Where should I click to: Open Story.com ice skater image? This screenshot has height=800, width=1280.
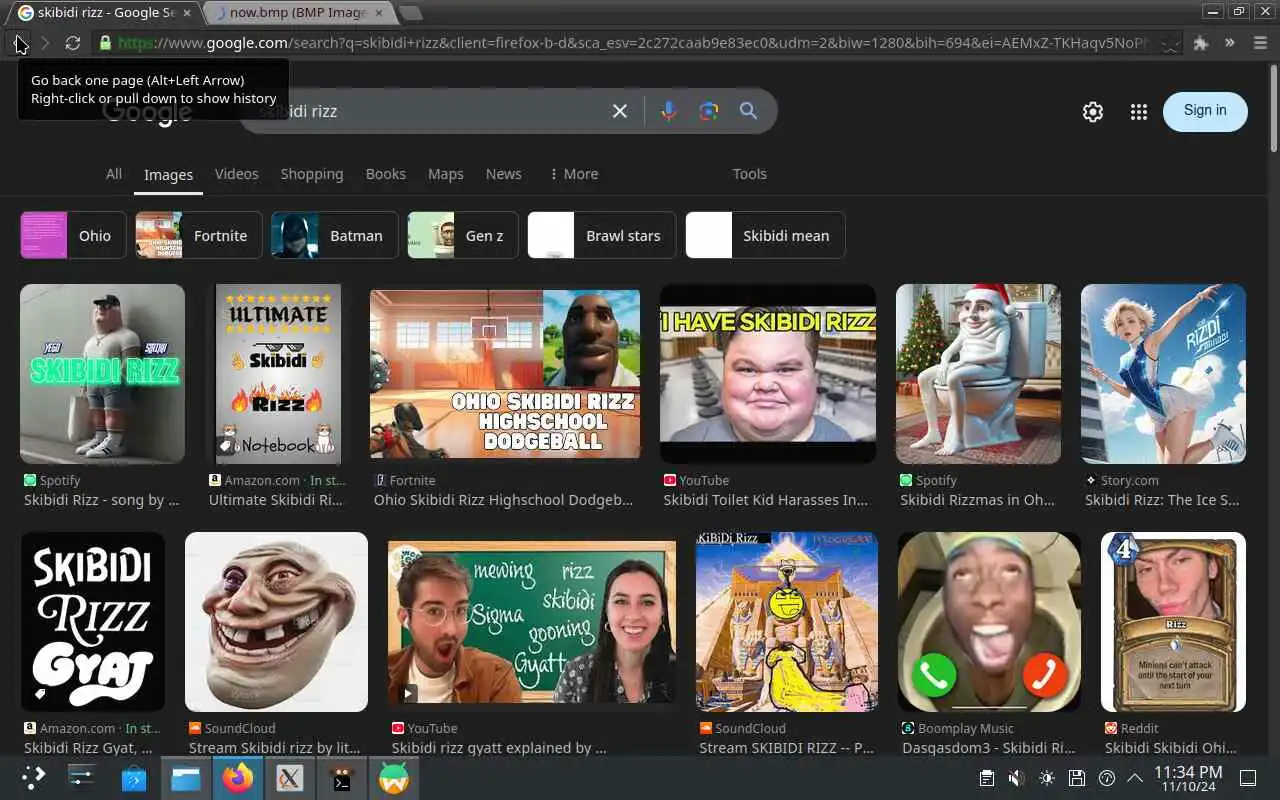tap(1163, 374)
